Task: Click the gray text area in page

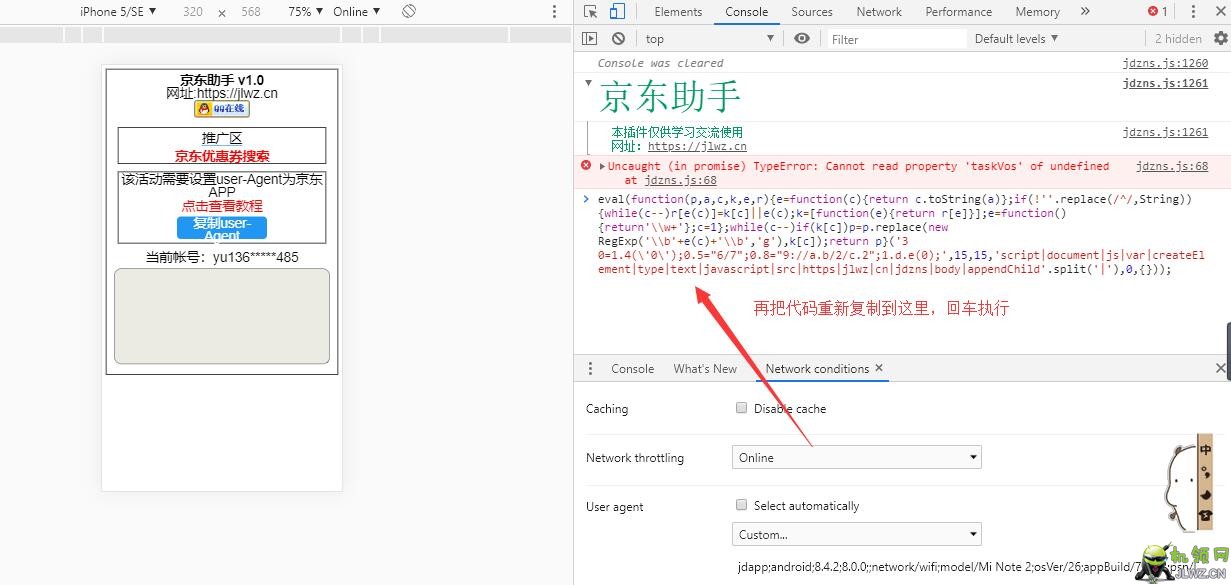Action: [222, 316]
